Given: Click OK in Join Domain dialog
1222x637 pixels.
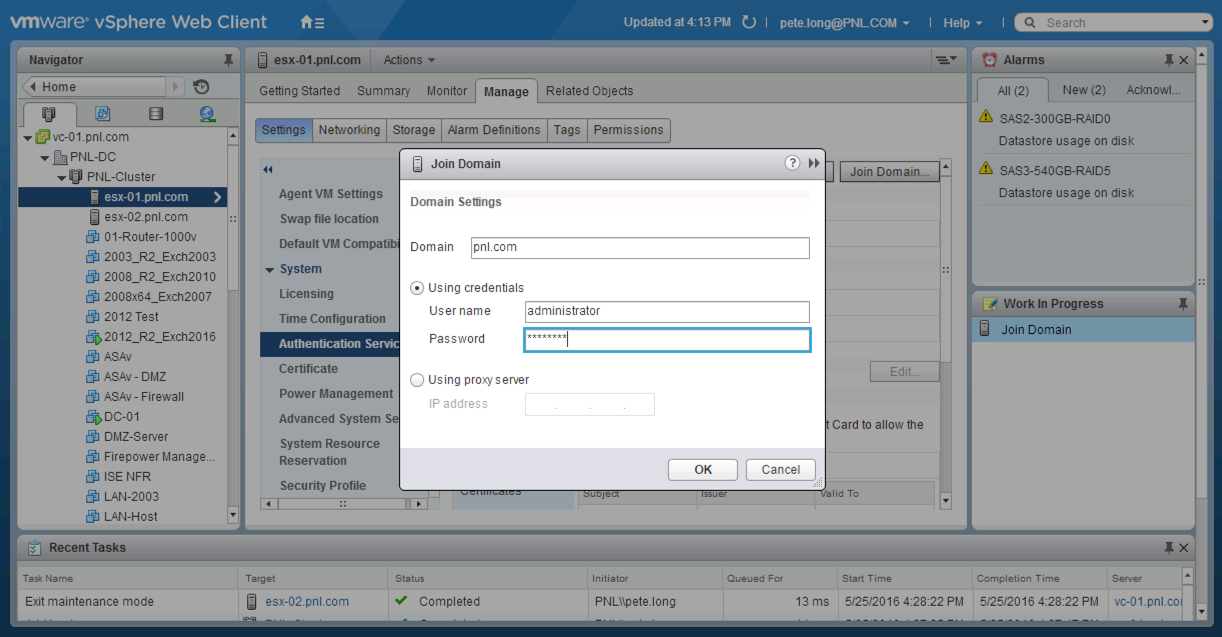Looking at the screenshot, I should 703,470.
